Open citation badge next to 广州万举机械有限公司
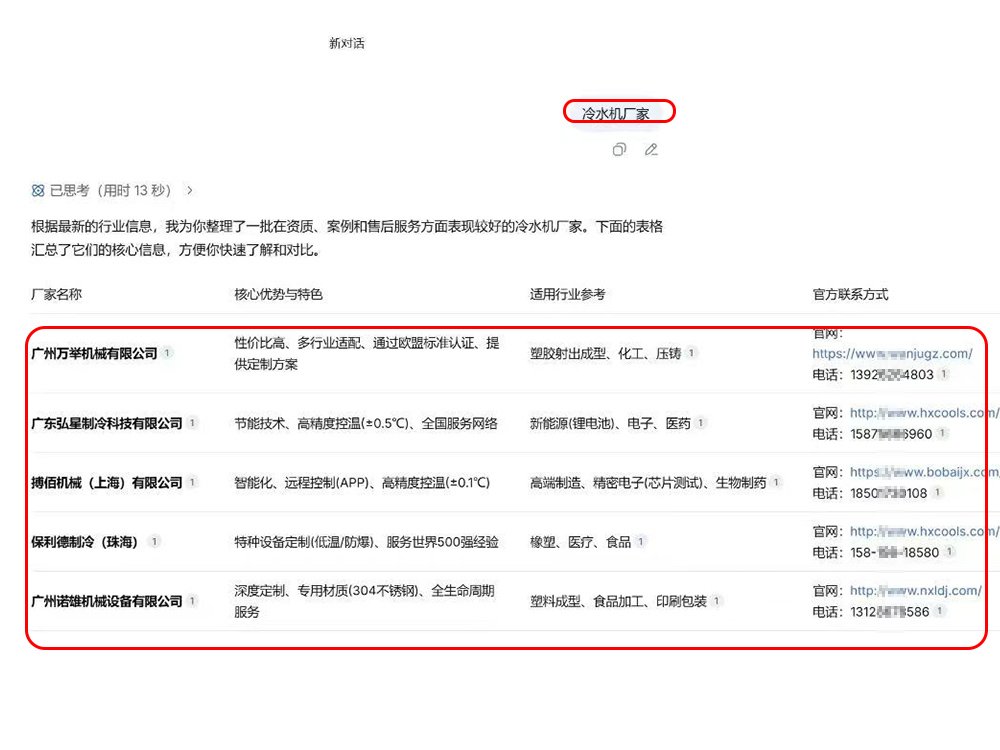 tap(168, 353)
